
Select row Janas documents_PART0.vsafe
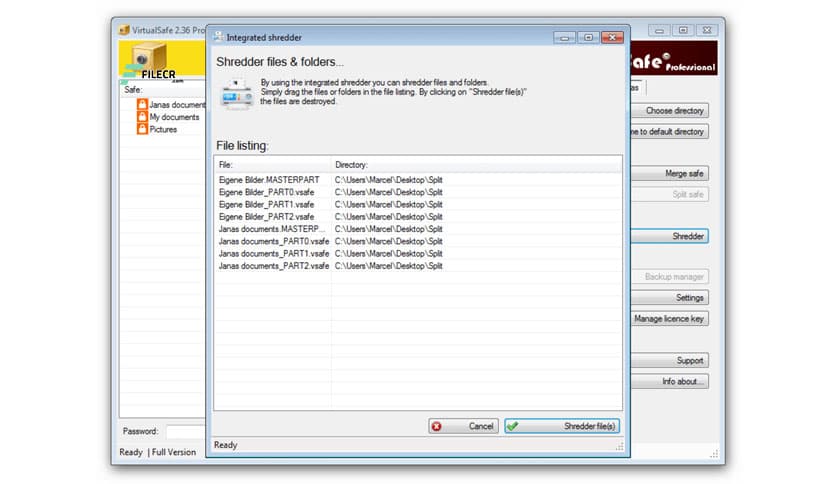(418, 241)
